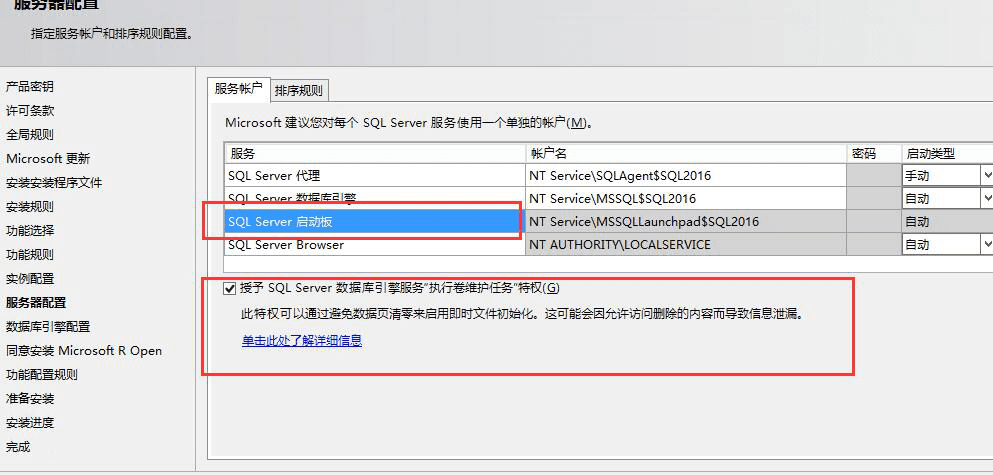
Task: Go to 功能配置规则 step in sidebar
Action: (42, 375)
